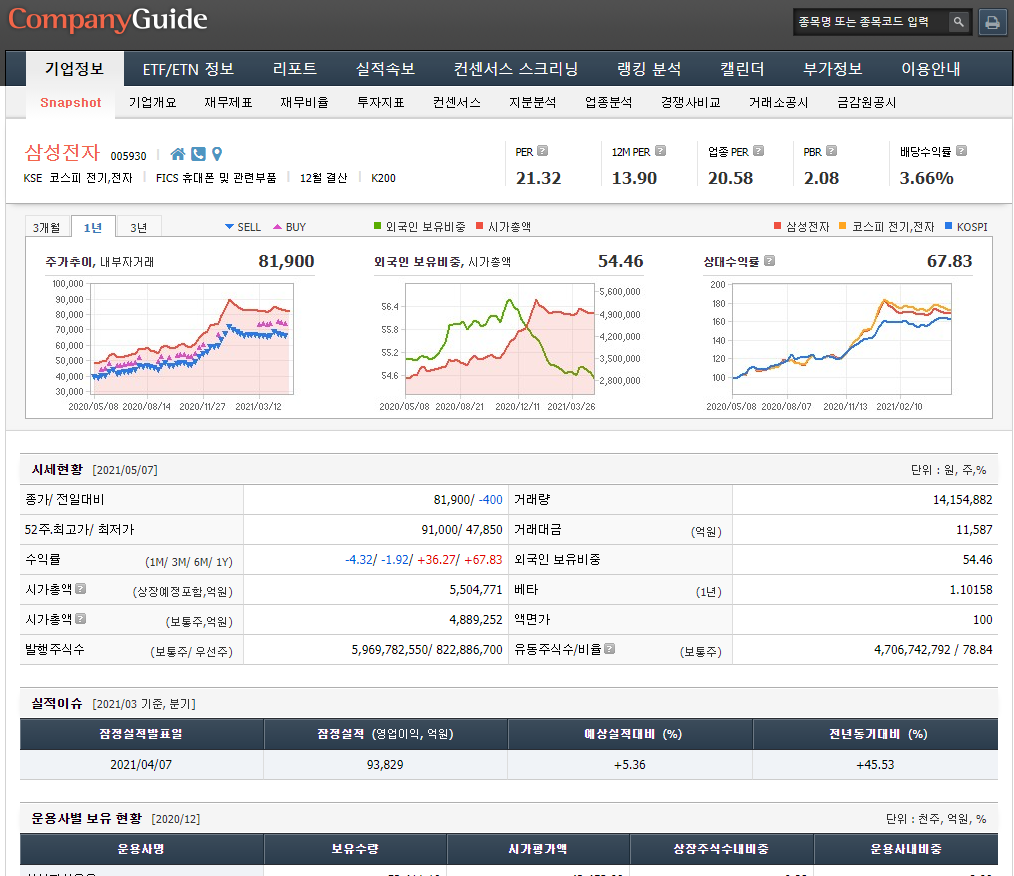
Task: Click the 주가추이 price chart
Action: [x=192, y=339]
